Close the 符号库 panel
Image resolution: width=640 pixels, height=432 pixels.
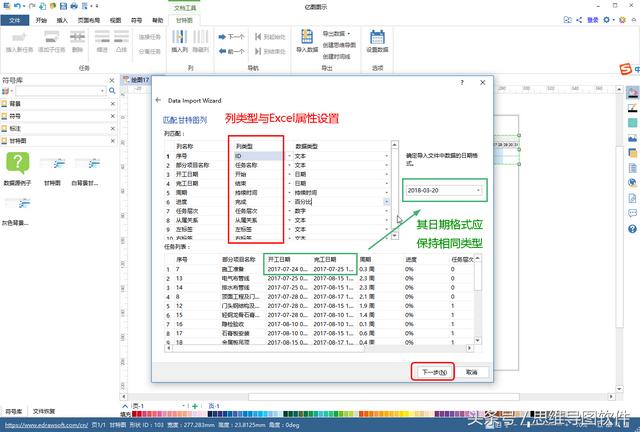112,80
